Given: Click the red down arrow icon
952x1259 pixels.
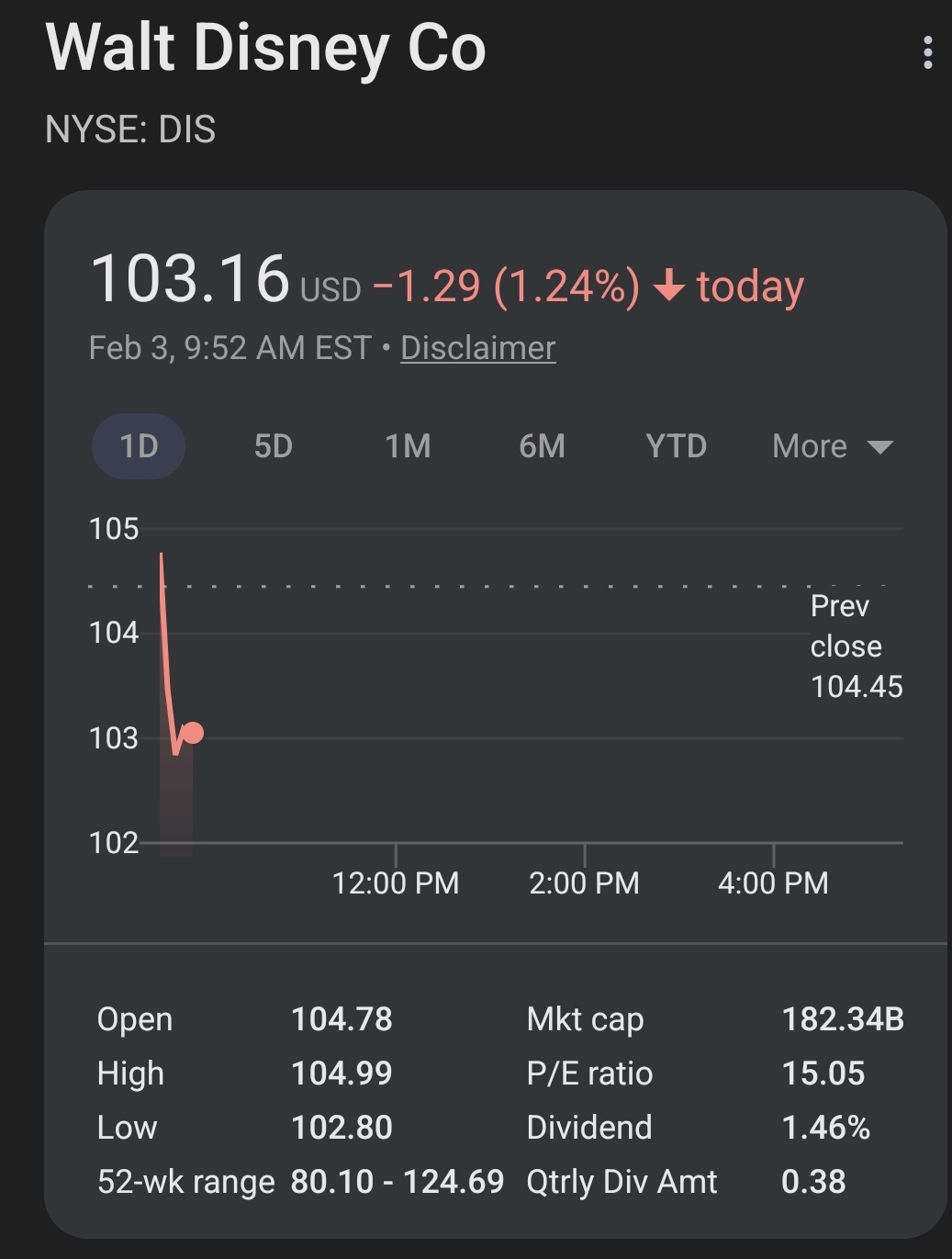Looking at the screenshot, I should (669, 287).
